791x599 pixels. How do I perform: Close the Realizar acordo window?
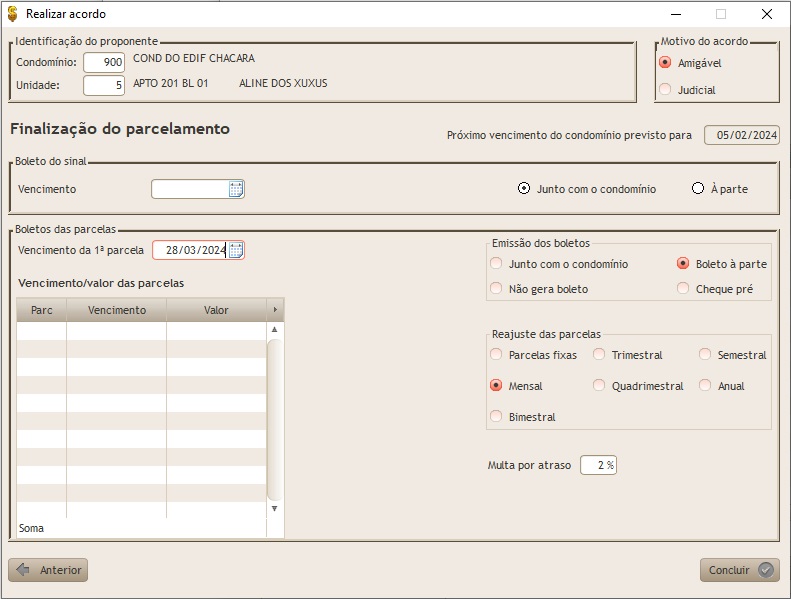[x=766, y=14]
